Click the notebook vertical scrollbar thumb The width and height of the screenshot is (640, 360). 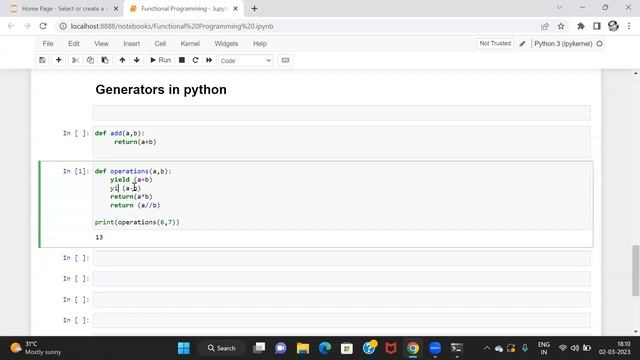click(x=636, y=270)
